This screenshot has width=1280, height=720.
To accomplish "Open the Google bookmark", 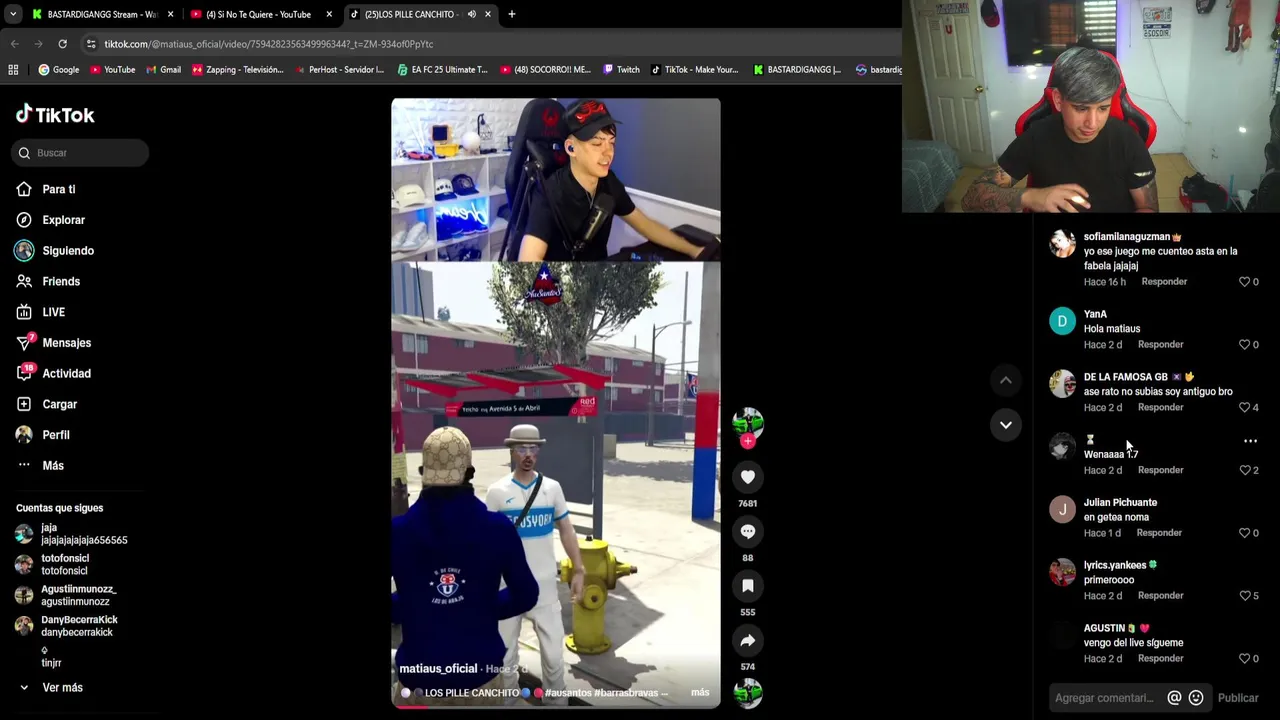I will 58,70.
